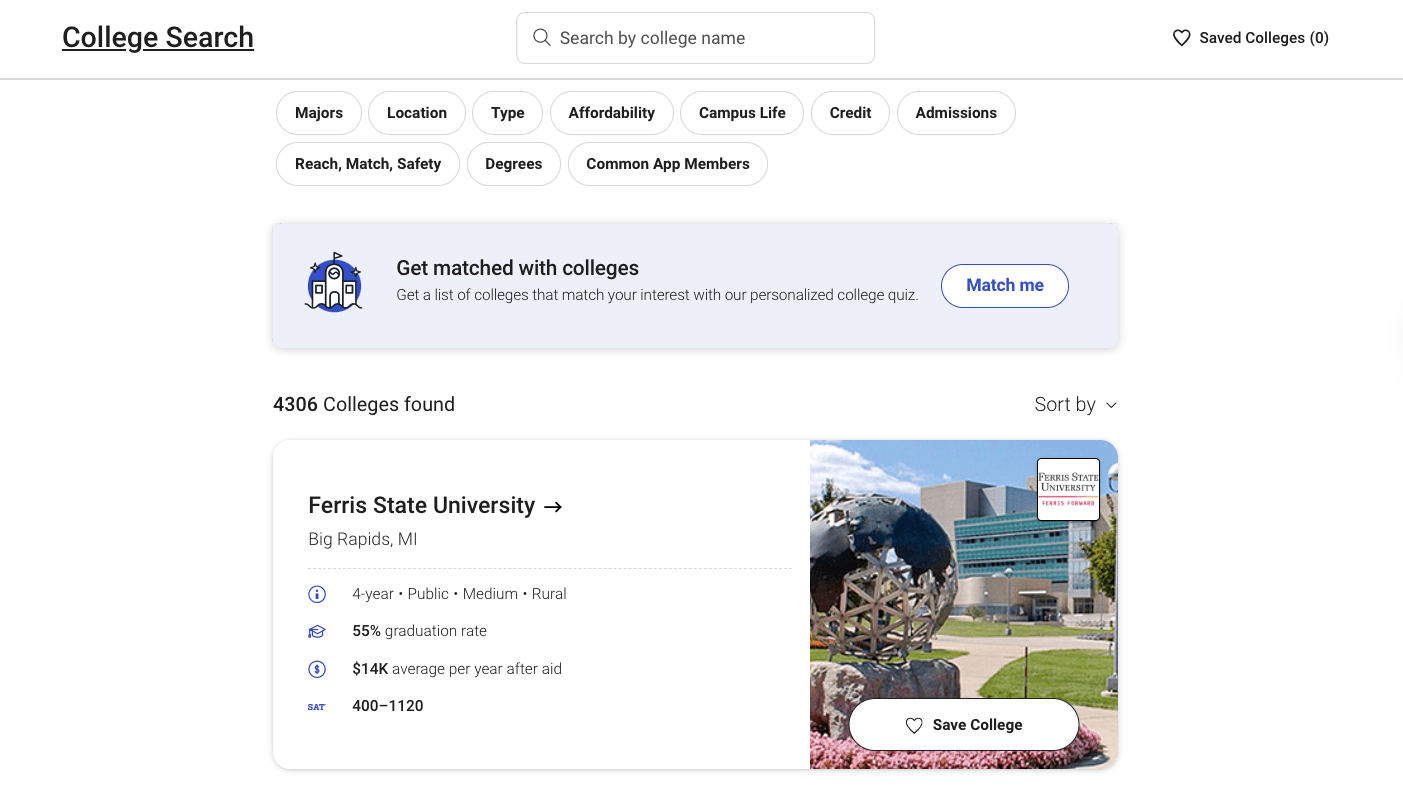Viewport: 1403px width, 790px height.
Task: Open the Sort by dropdown
Action: pos(1075,405)
